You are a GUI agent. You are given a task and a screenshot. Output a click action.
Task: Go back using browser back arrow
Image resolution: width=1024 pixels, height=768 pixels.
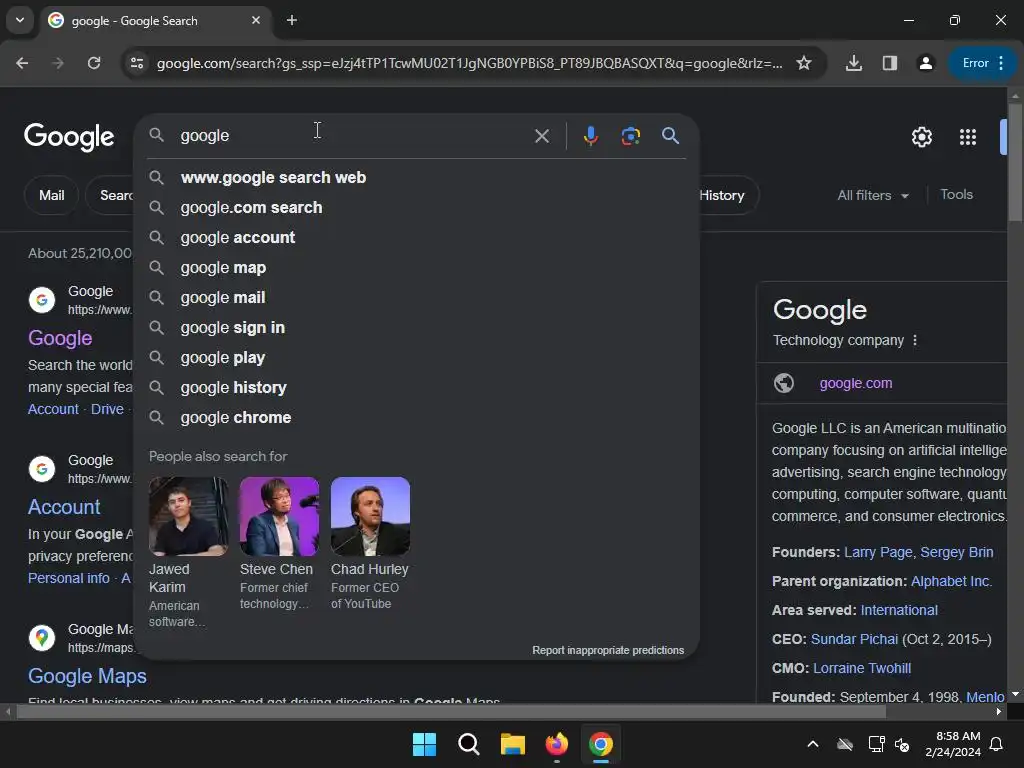(x=22, y=63)
